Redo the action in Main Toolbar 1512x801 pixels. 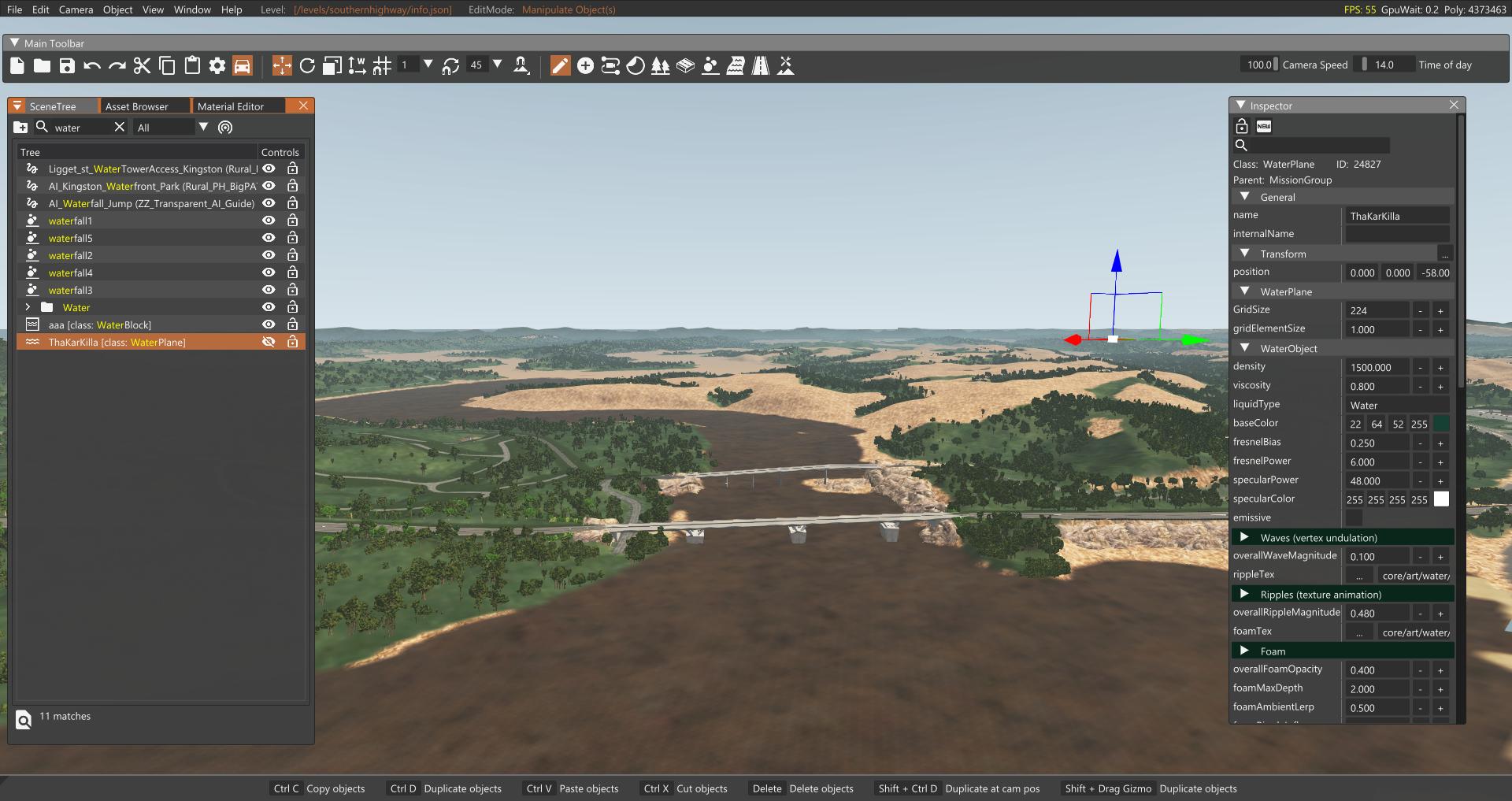tap(117, 66)
